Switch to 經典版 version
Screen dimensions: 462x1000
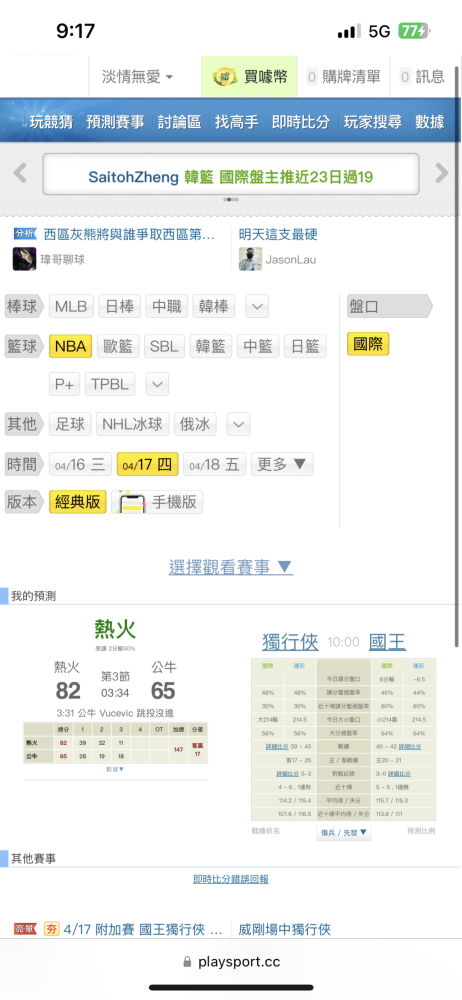tap(78, 502)
